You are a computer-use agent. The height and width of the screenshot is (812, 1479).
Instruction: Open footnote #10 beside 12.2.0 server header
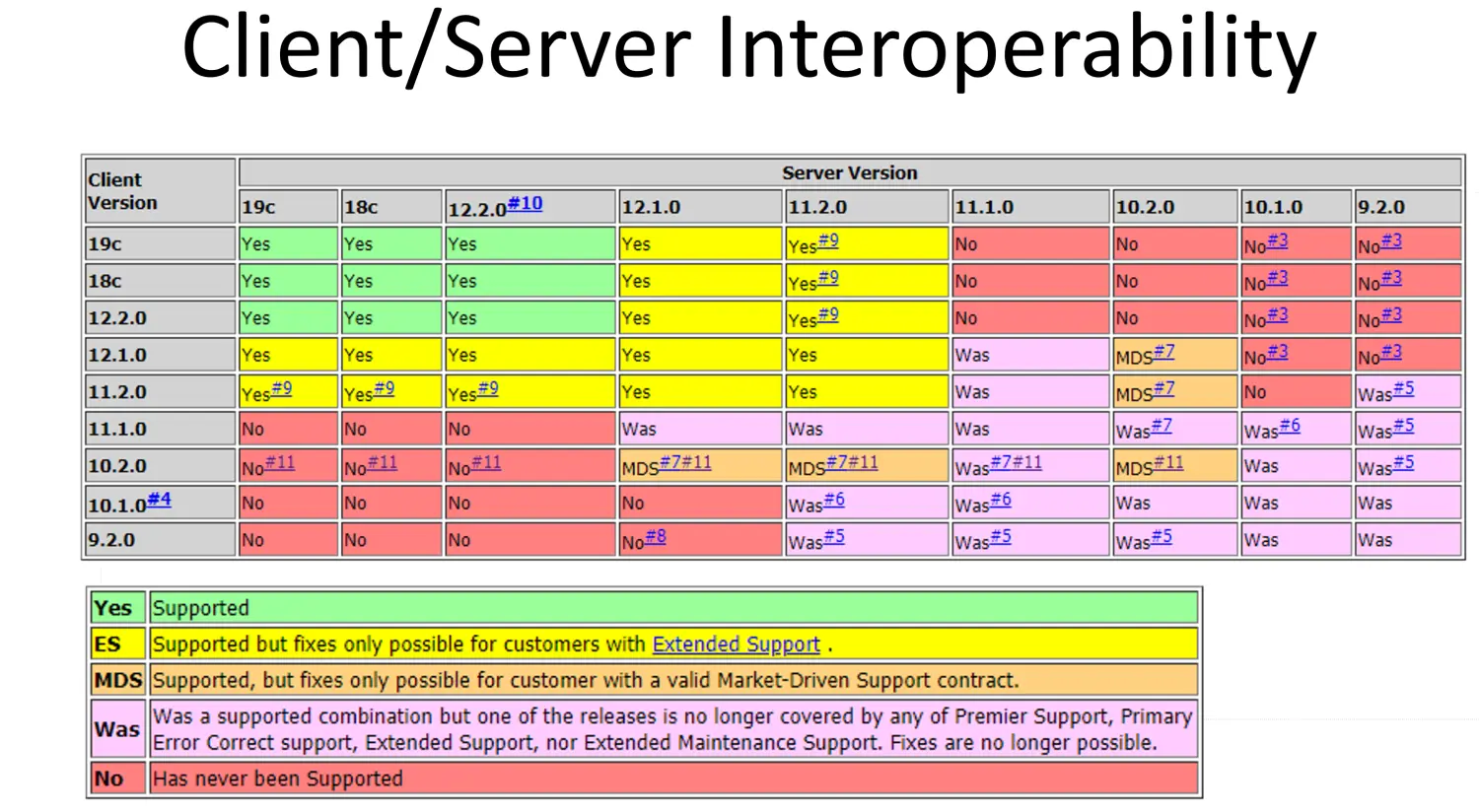(x=525, y=203)
